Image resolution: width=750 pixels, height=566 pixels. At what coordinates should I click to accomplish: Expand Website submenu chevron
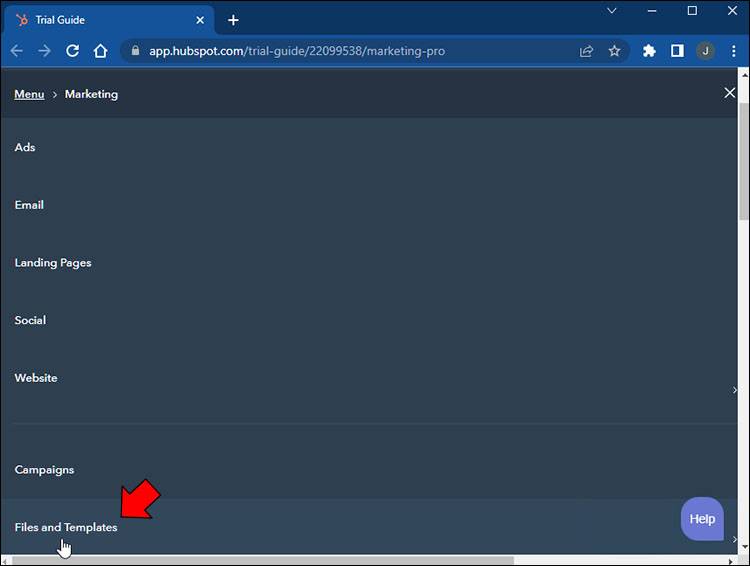tap(734, 390)
